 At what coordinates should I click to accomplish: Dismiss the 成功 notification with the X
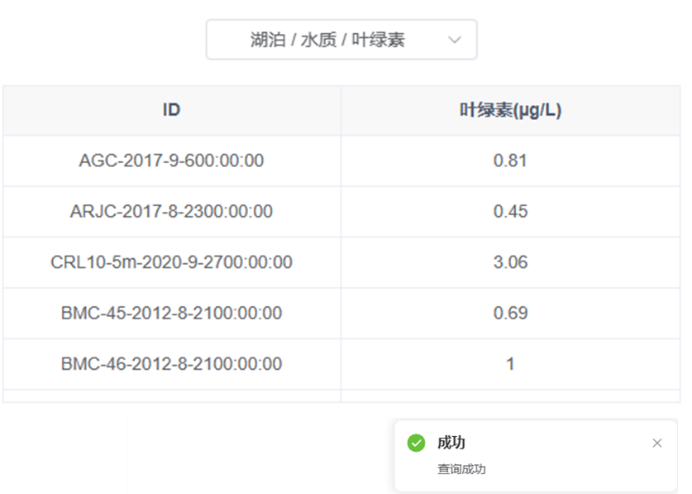click(657, 443)
